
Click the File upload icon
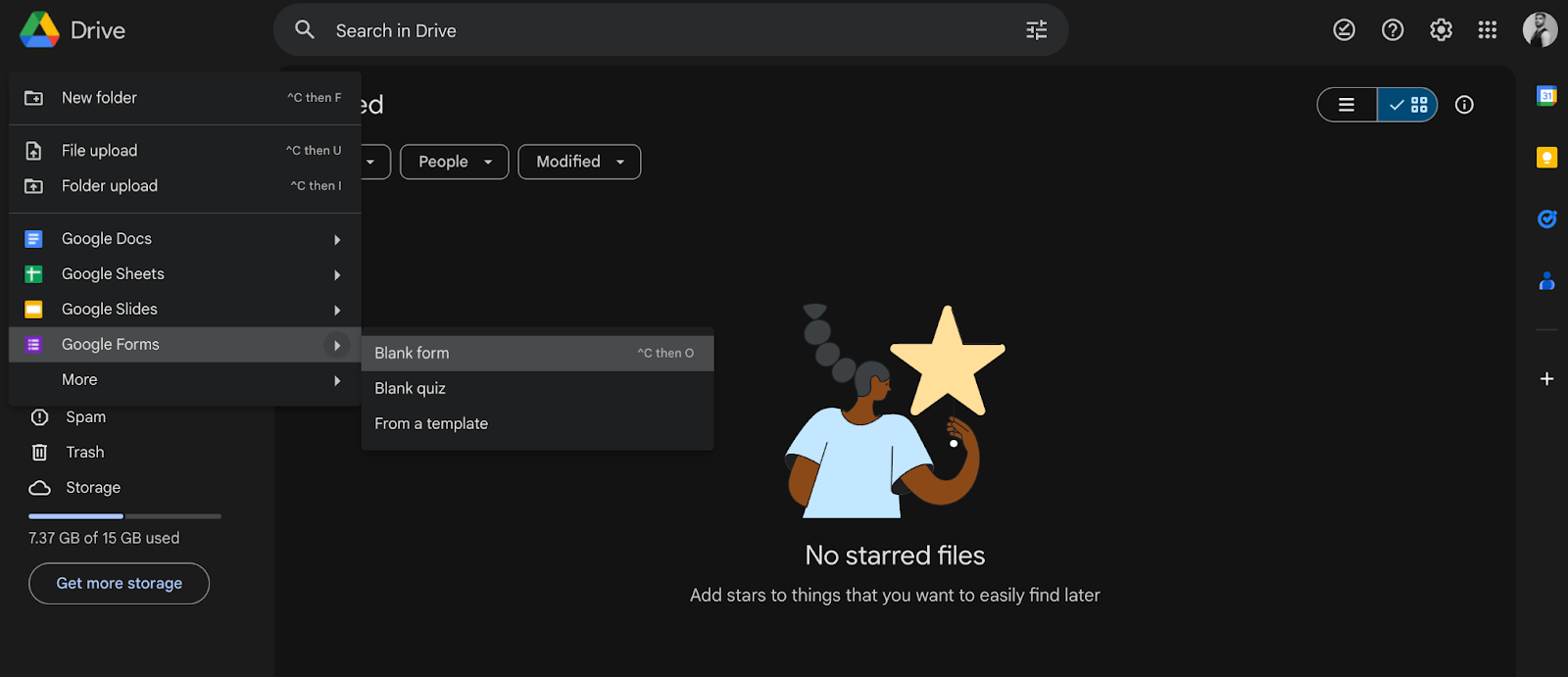33,151
